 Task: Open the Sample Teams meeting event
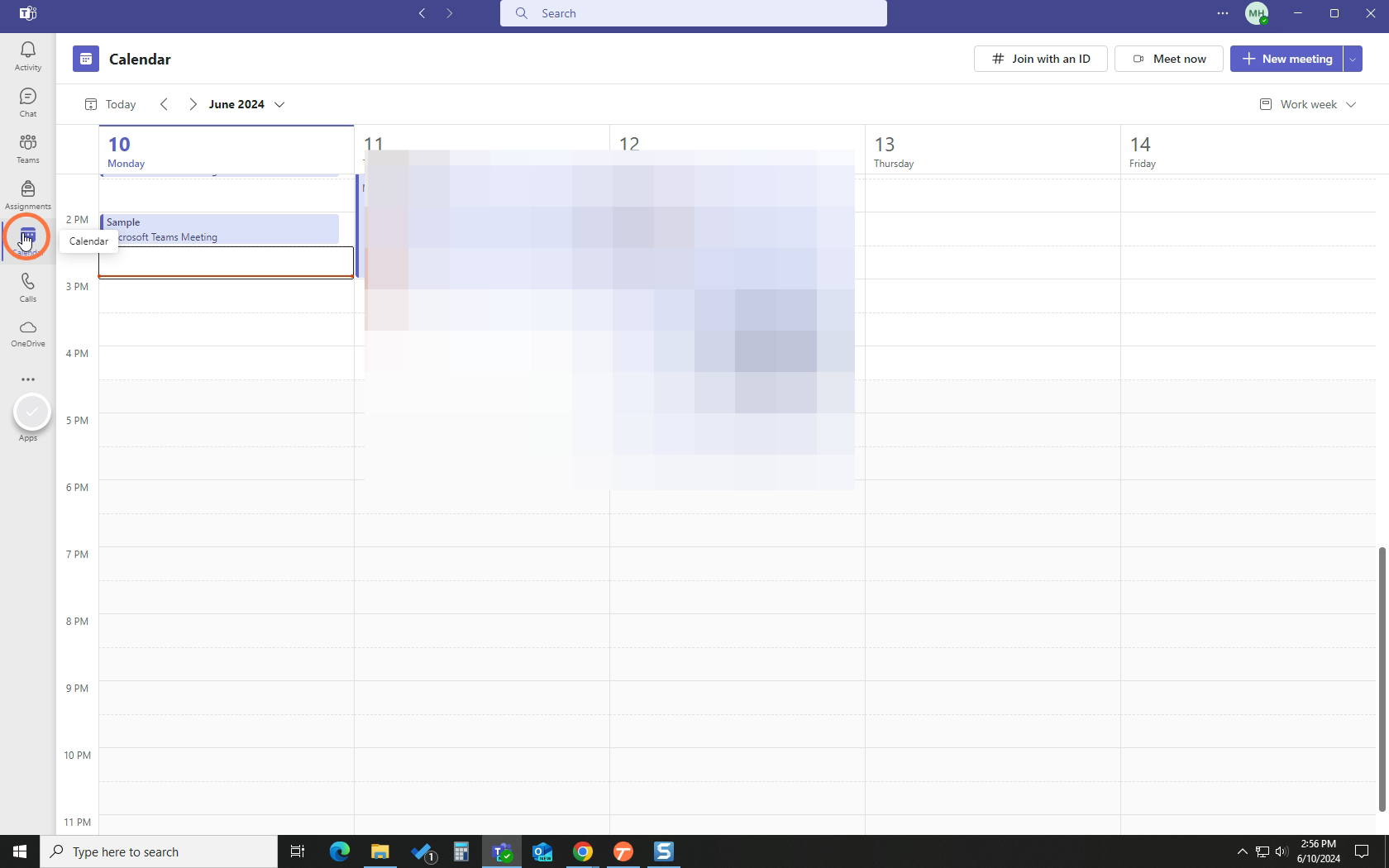[x=220, y=229]
